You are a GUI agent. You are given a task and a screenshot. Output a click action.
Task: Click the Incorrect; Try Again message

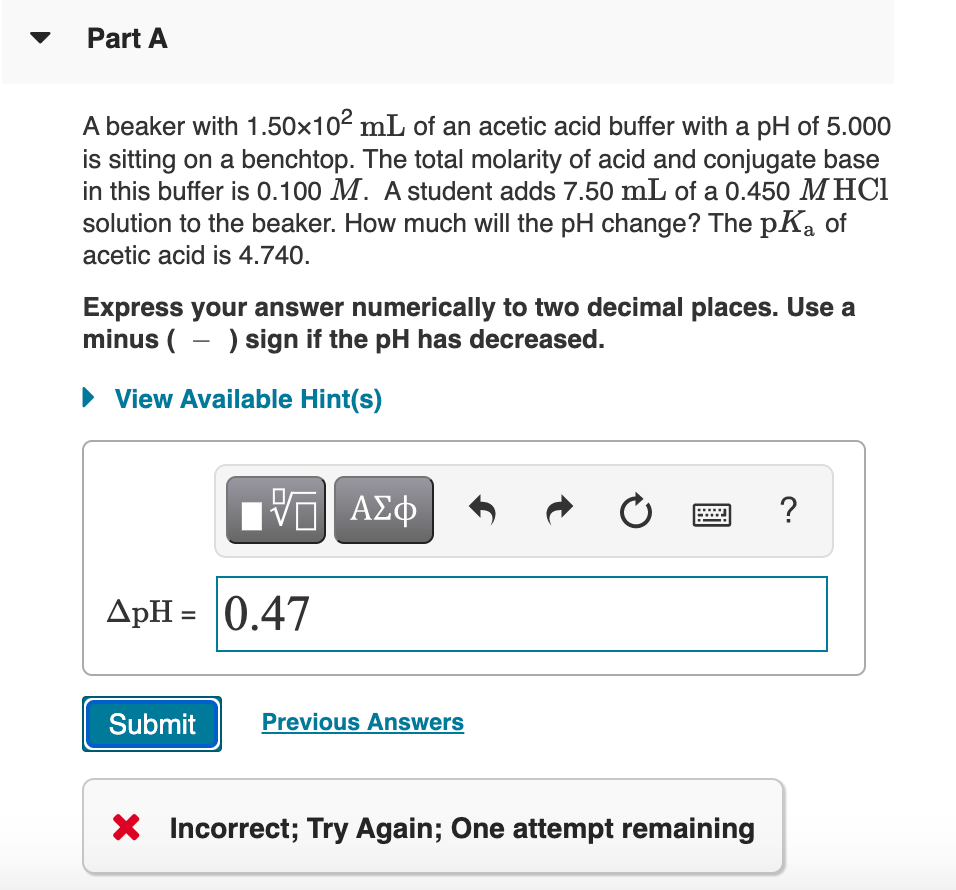[462, 828]
